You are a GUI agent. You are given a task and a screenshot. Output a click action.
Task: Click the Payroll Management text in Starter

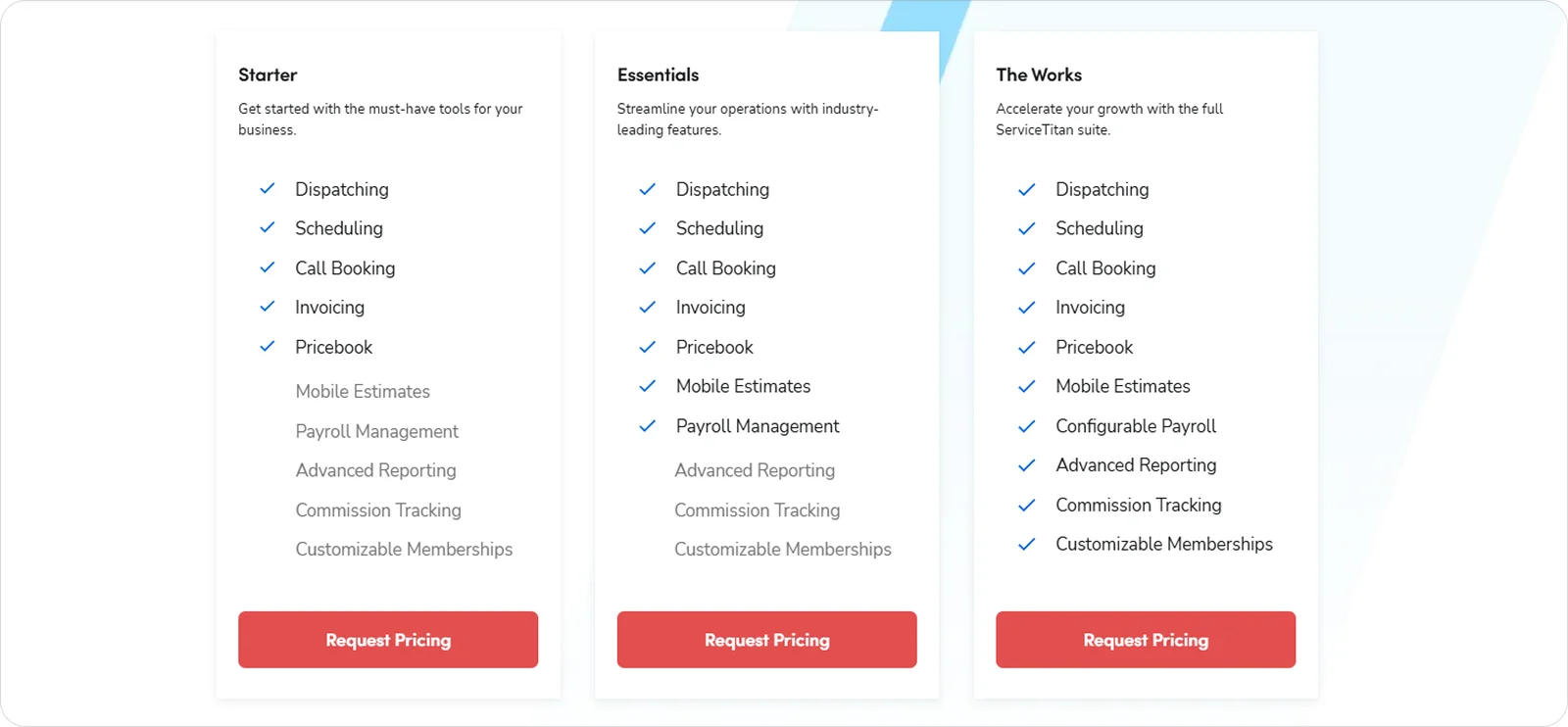pos(376,431)
